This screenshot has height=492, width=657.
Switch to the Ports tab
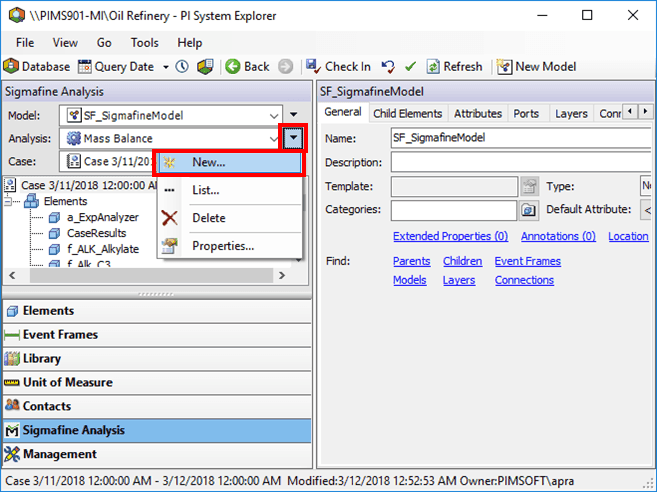click(526, 114)
